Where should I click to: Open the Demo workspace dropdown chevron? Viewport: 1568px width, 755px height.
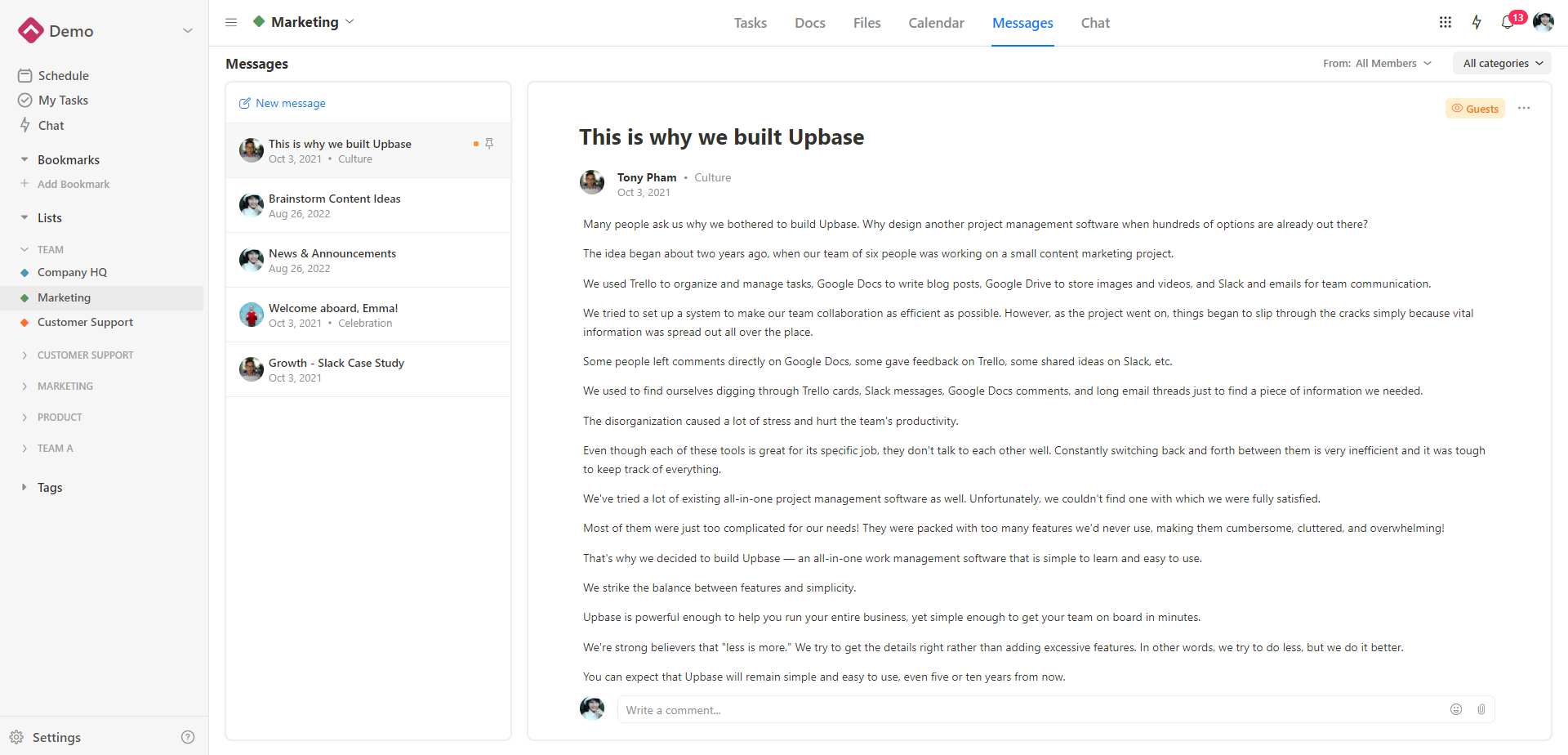click(x=188, y=31)
